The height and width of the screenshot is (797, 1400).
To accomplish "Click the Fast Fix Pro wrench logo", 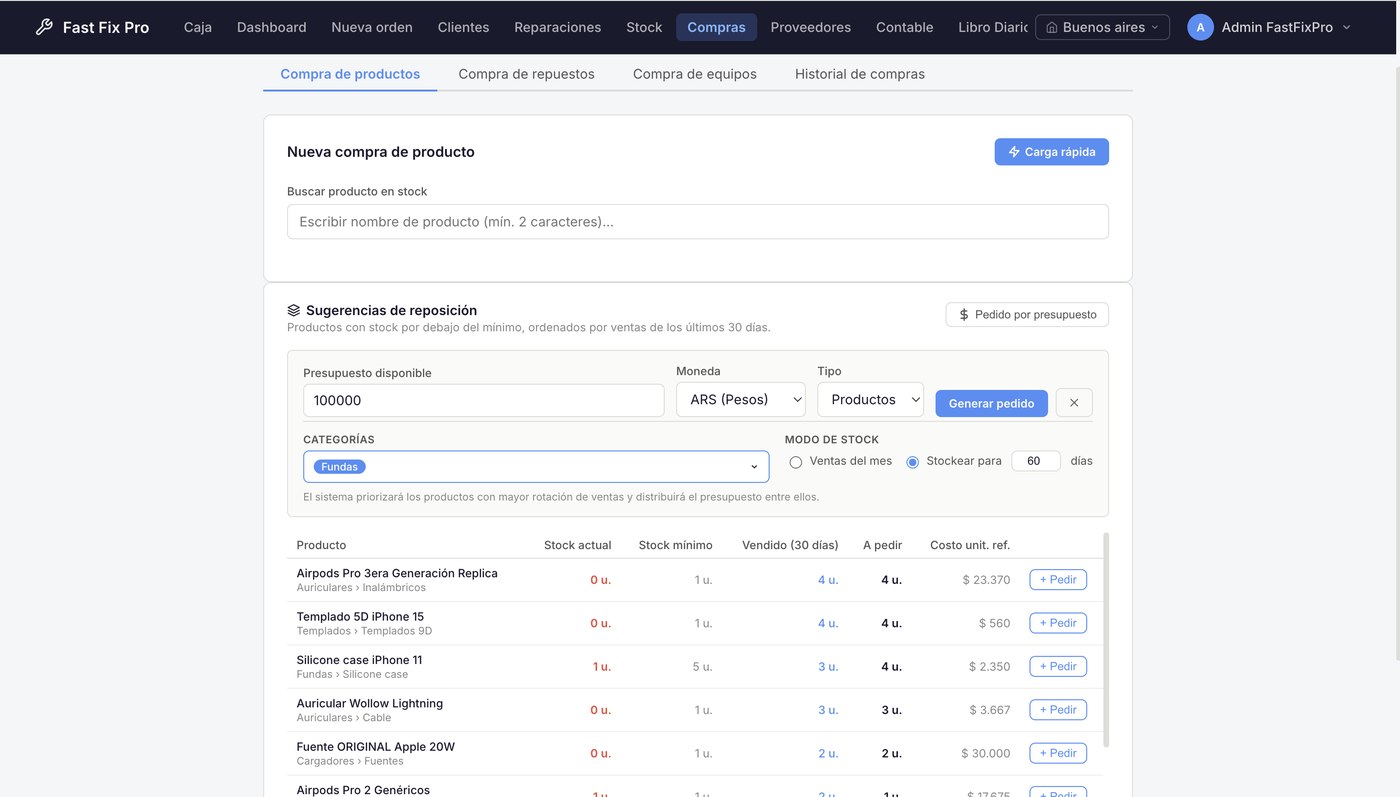I will click(44, 27).
